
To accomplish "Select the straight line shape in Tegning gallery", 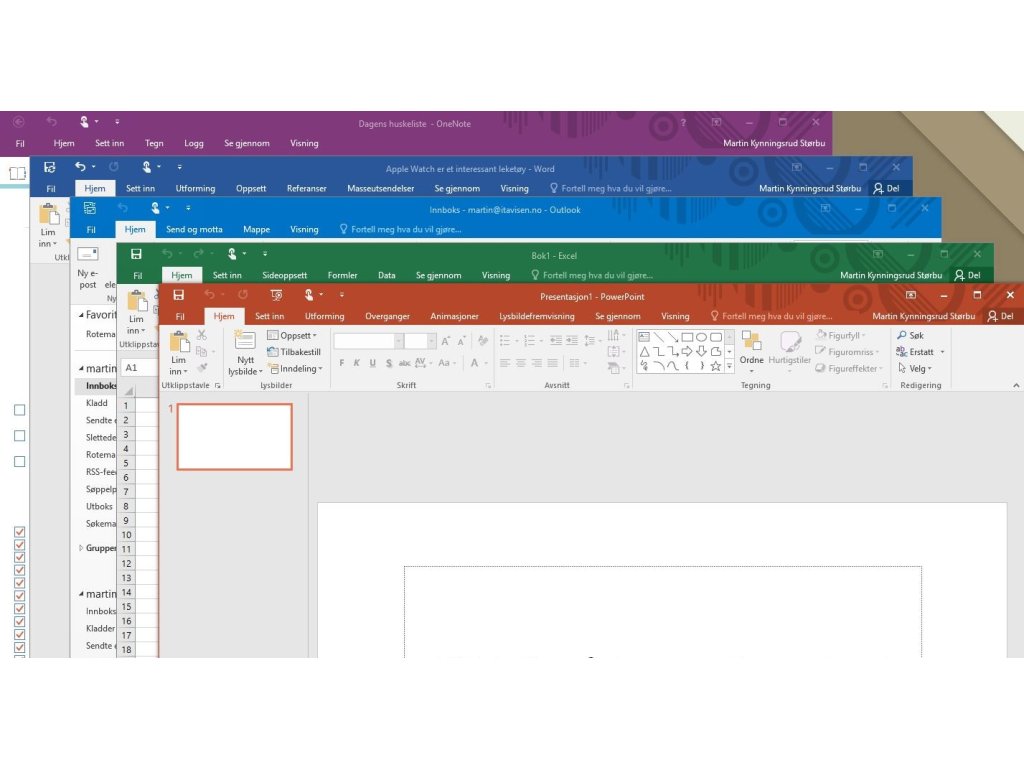I will (658, 337).
